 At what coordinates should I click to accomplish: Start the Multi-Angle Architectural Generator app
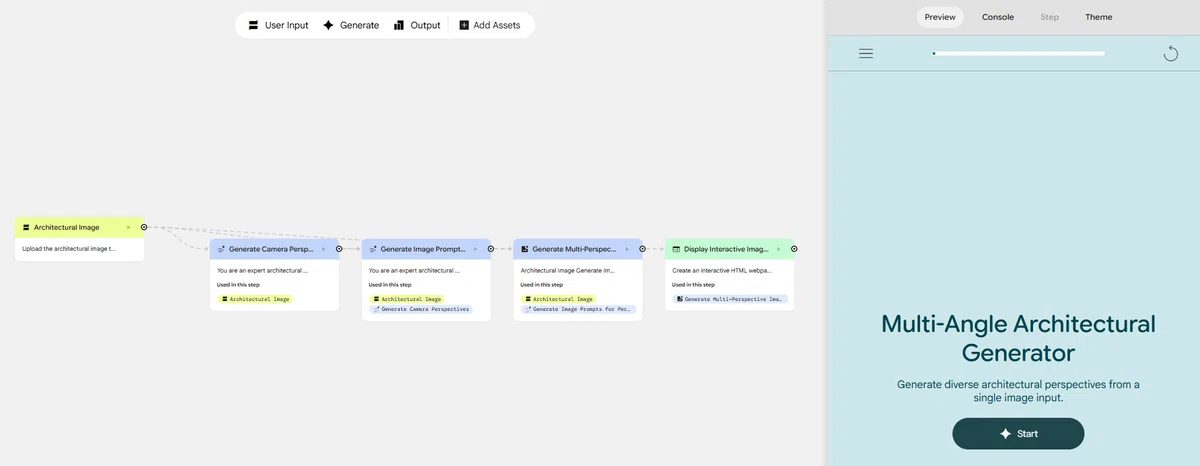pos(1018,434)
